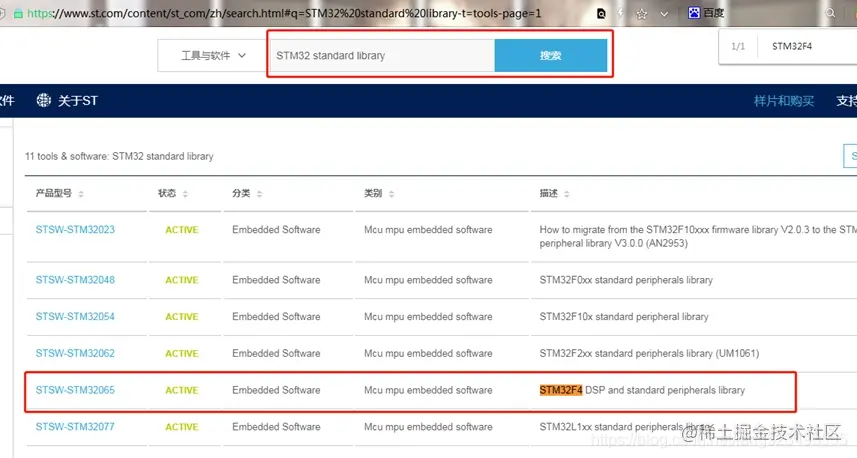Open the dropdown arrow beside the star icon
Image resolution: width=857 pixels, height=458 pixels.
tap(664, 14)
